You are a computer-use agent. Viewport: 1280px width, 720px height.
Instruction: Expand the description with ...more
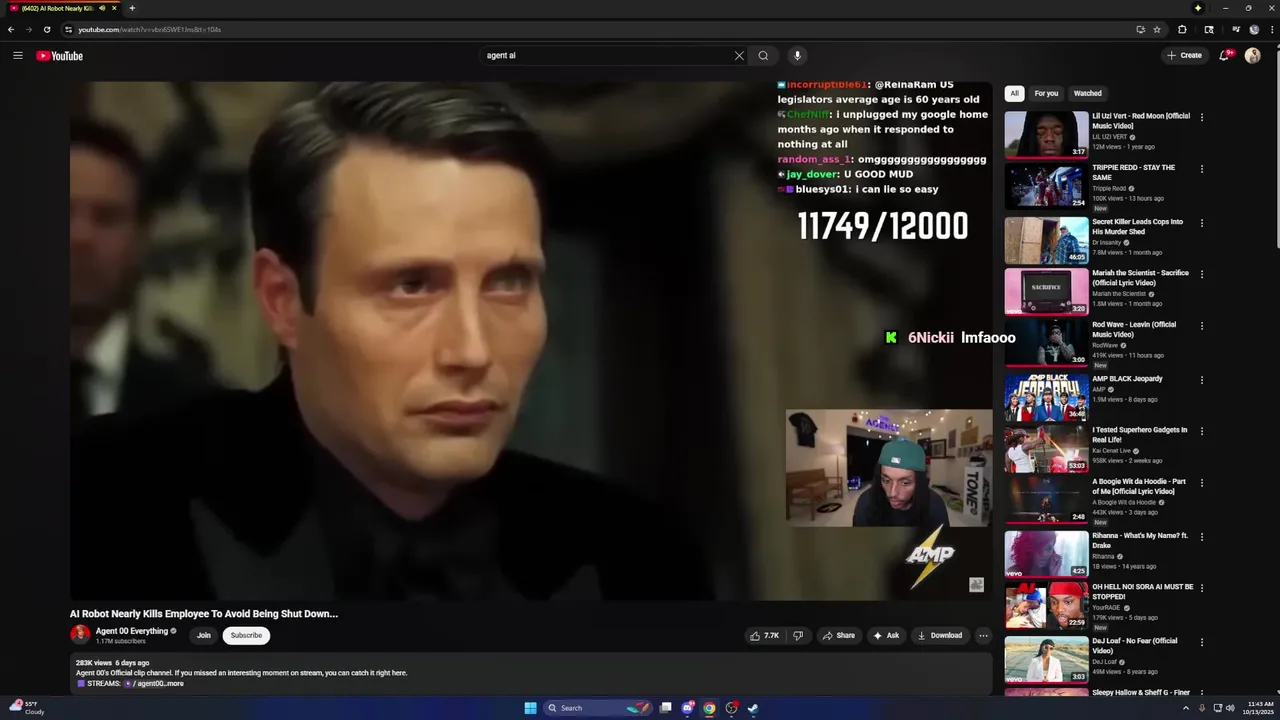pyautogui.click(x=175, y=684)
